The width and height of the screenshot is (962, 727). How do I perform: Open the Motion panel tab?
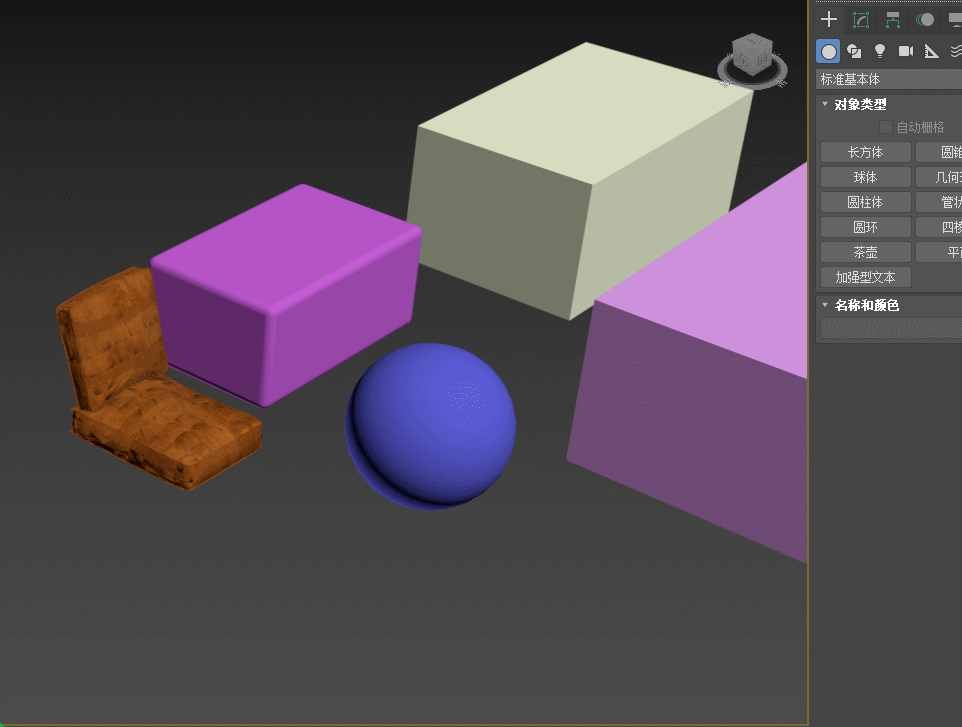tap(926, 20)
